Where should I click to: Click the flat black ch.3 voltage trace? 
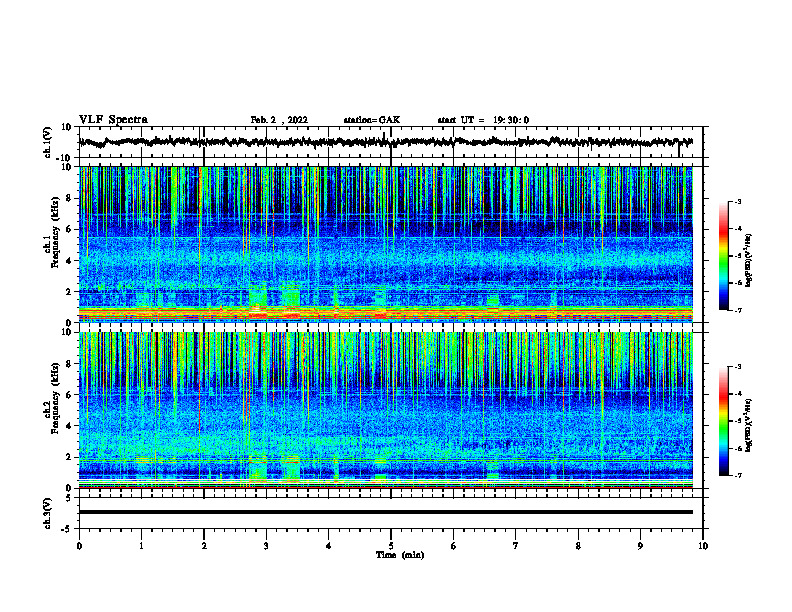click(386, 512)
